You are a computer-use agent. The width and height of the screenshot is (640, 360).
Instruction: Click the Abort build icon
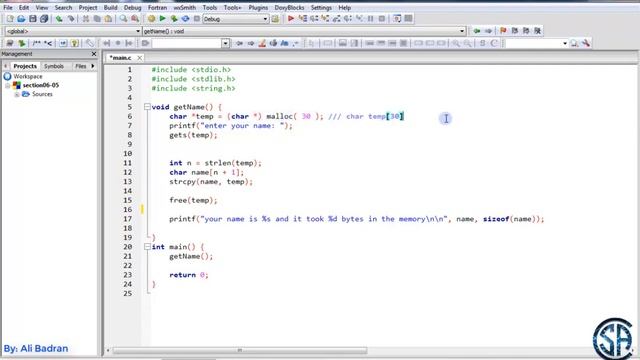[x=197, y=19]
